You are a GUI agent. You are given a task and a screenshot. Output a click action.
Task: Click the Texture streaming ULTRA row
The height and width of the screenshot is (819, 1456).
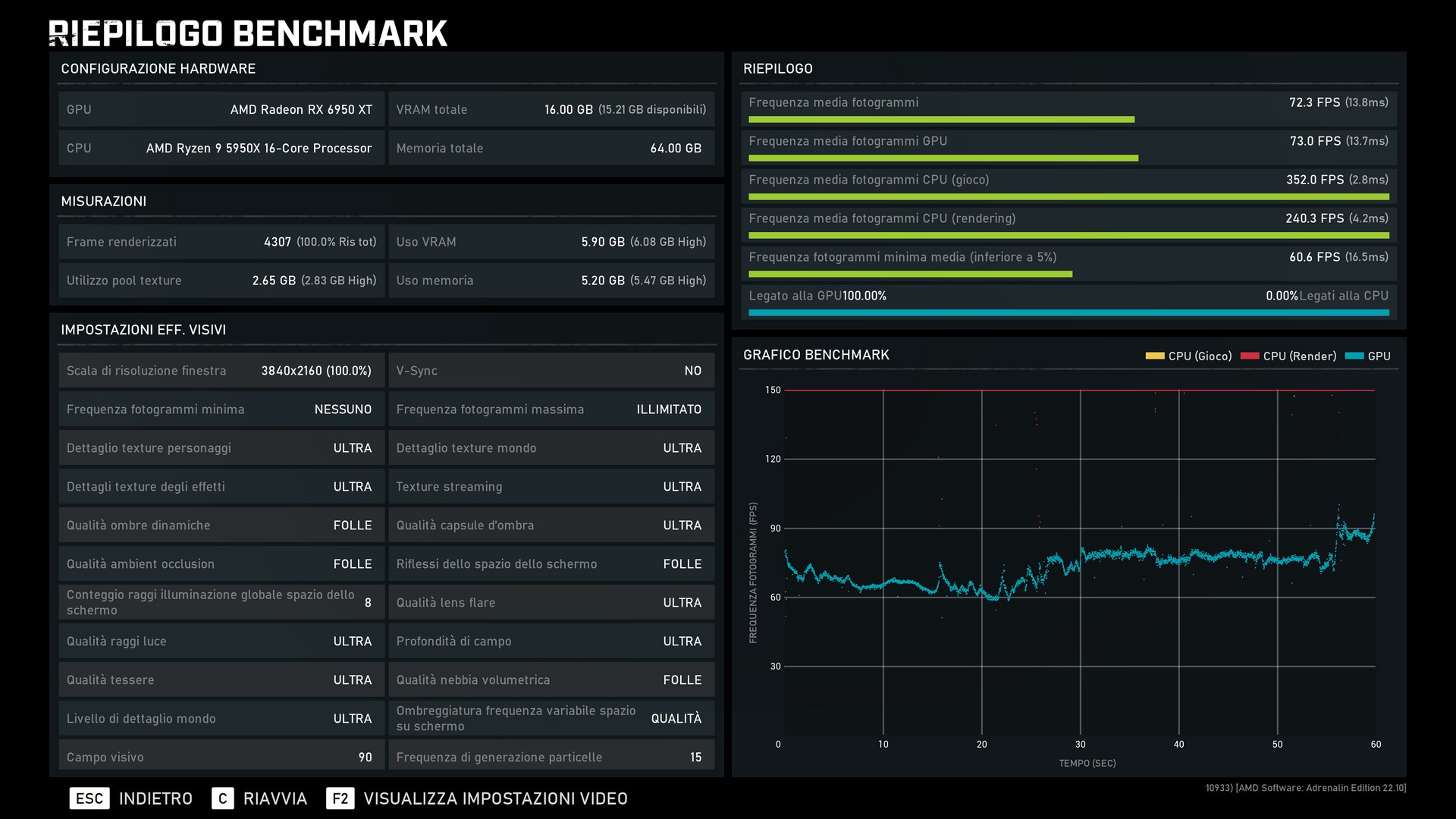pyautogui.click(x=551, y=487)
